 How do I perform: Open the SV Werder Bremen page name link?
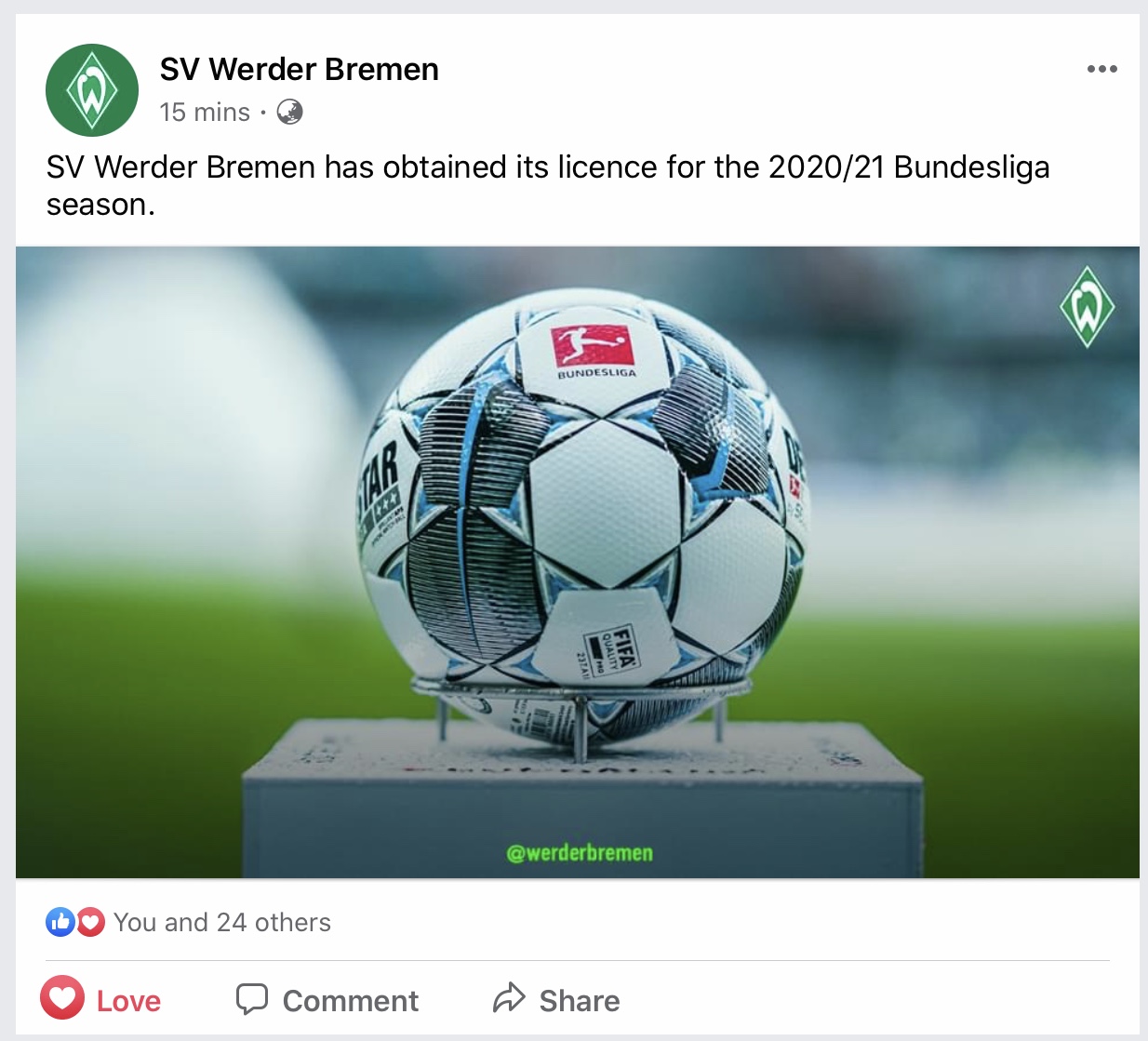click(299, 69)
